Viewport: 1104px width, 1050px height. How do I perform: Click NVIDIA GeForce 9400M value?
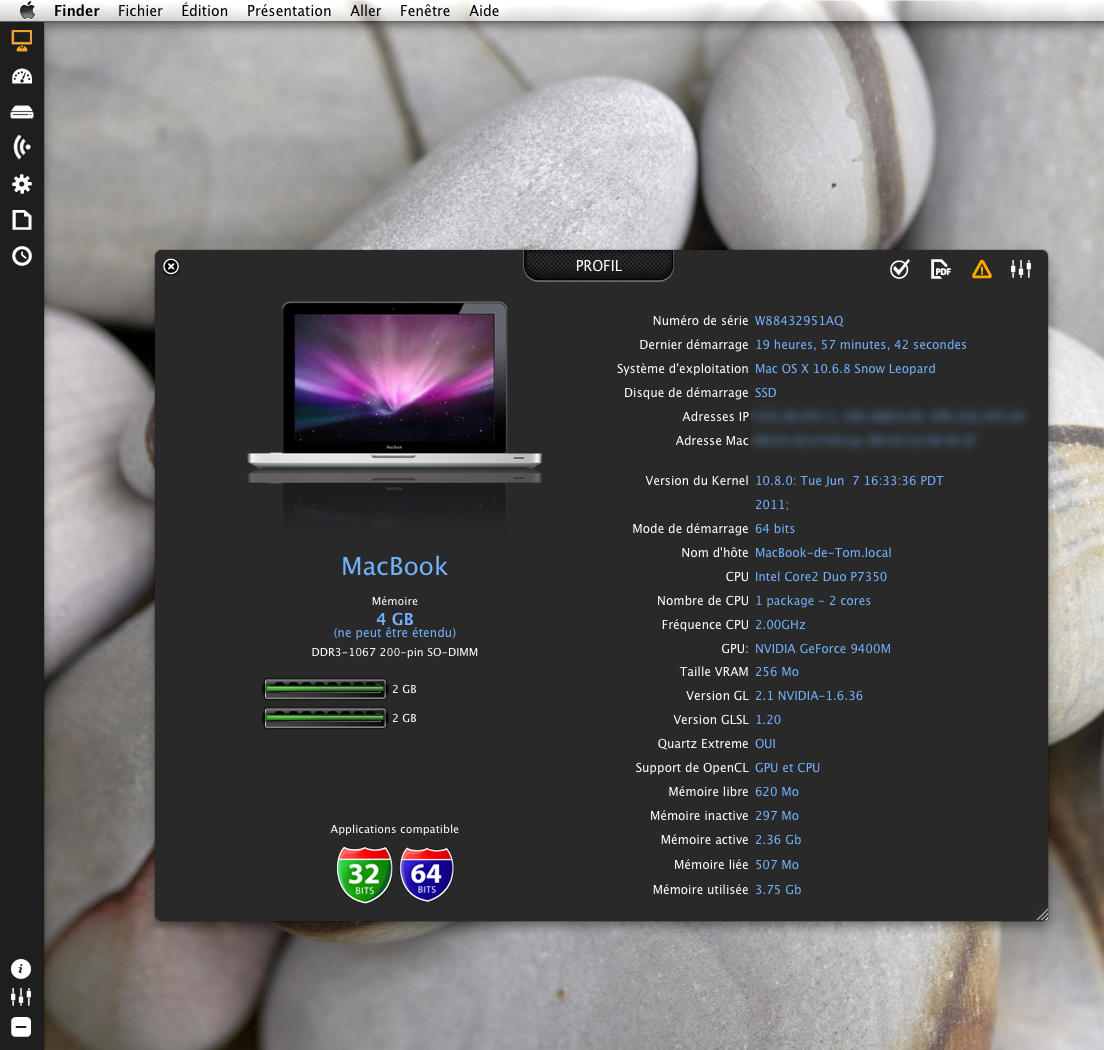tap(823, 648)
